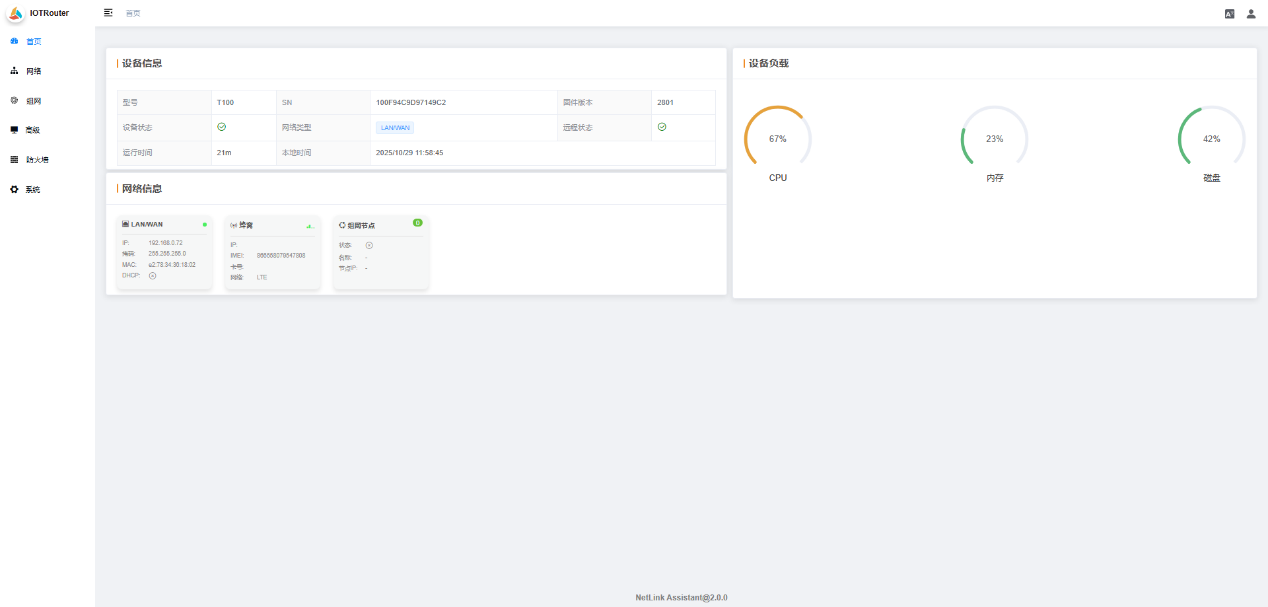Open the user account profile icon
The width and height of the screenshot is (1268, 607).
(1250, 14)
